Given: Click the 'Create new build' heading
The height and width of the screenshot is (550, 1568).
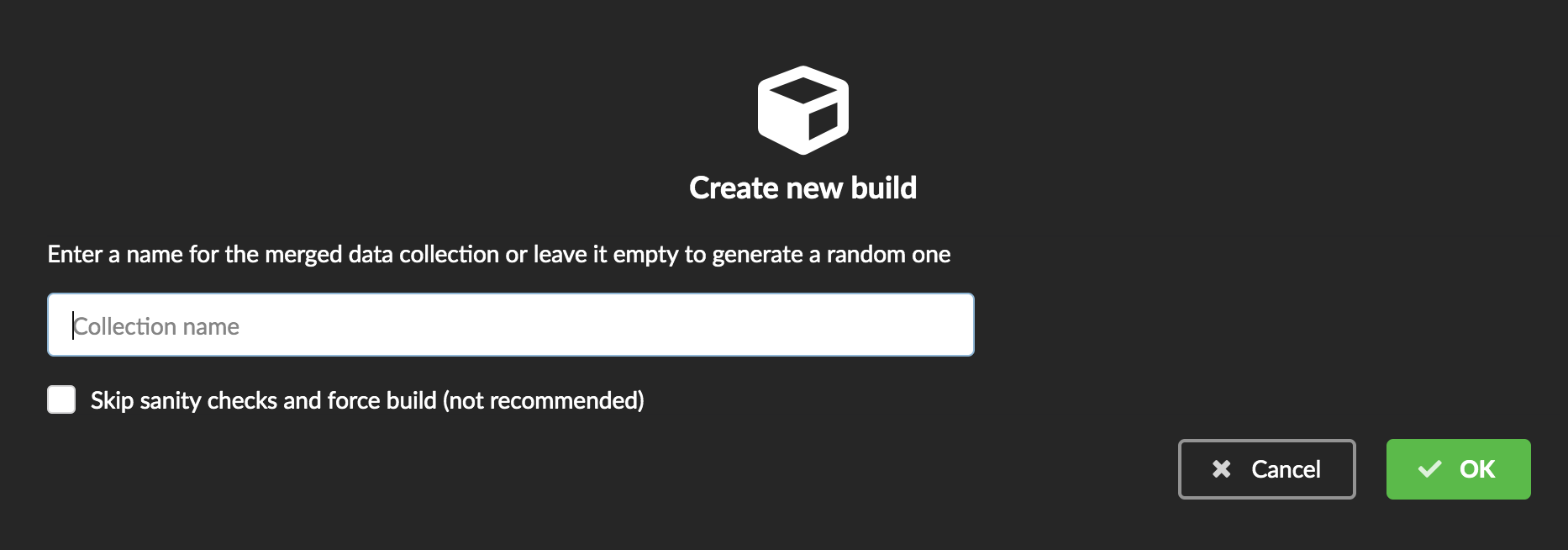Looking at the screenshot, I should click(x=802, y=188).
